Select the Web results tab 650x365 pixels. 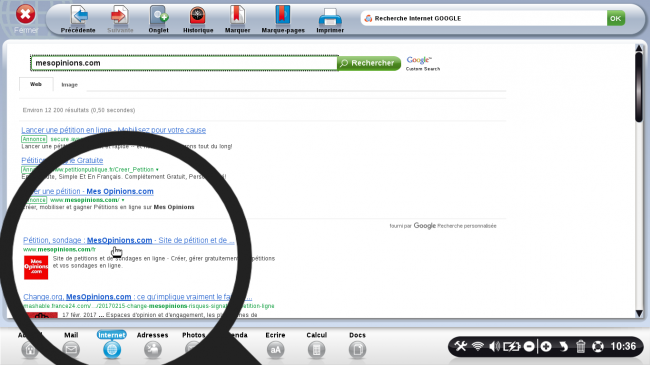click(x=36, y=84)
